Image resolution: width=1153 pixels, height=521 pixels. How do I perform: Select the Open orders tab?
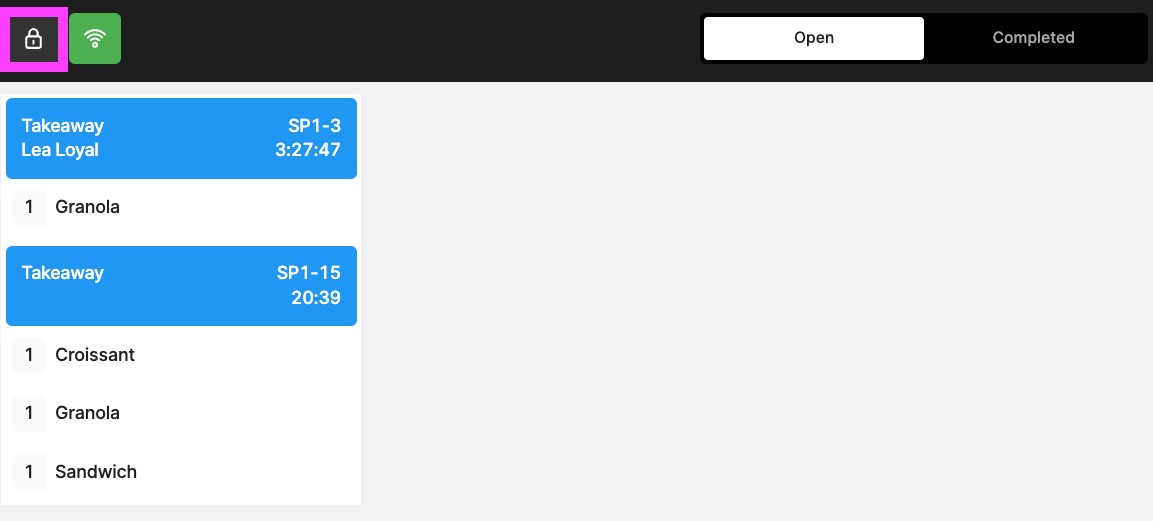coord(813,38)
